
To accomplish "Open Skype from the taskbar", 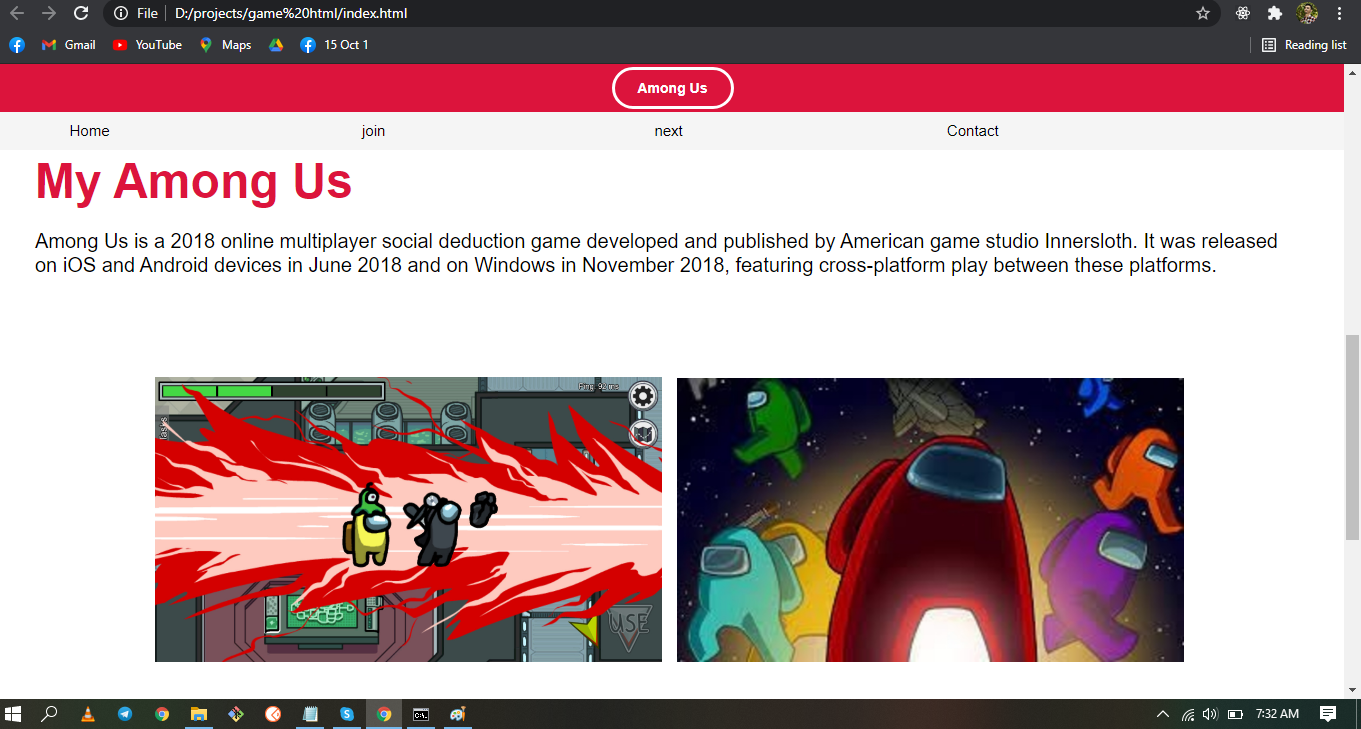I will pyautogui.click(x=347, y=714).
